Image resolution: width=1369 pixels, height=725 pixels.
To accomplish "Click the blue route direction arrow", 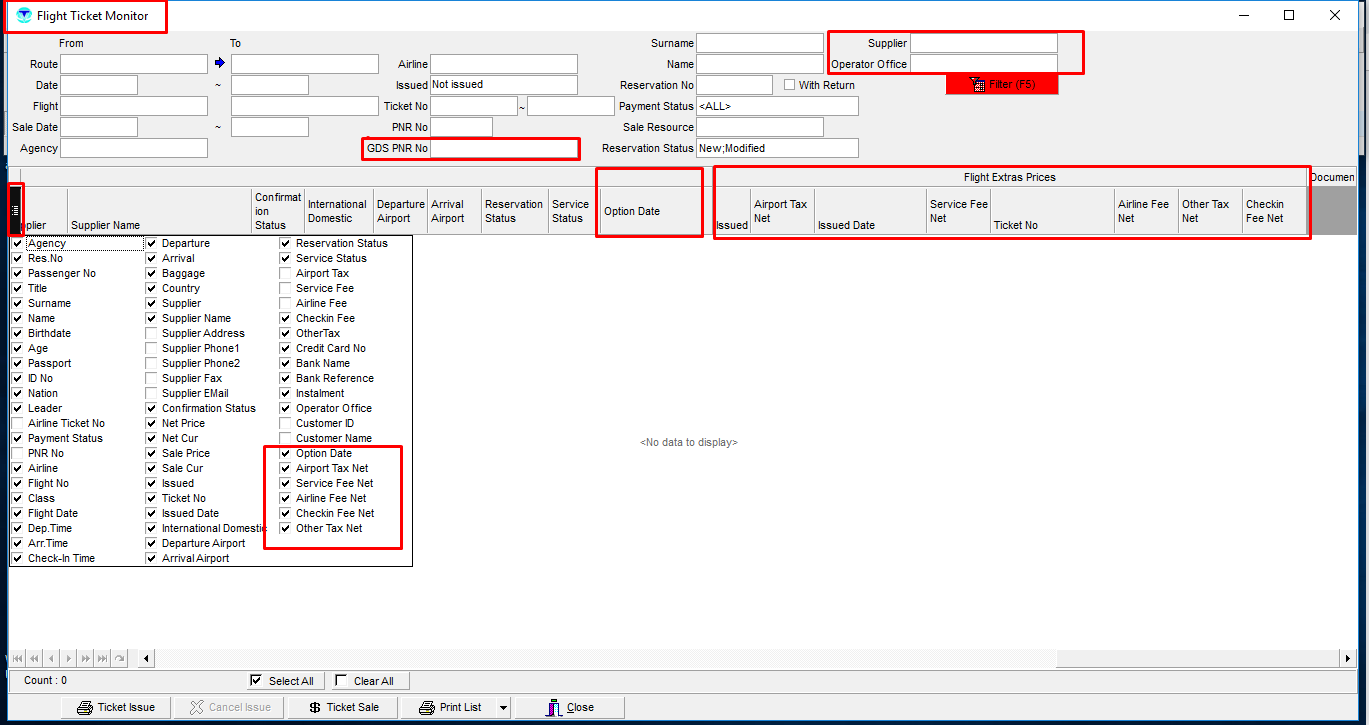I will [x=220, y=64].
